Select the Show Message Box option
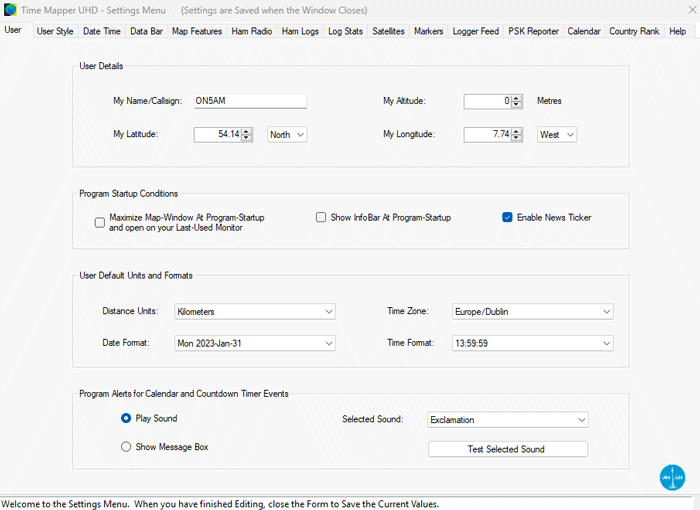The width and height of the screenshot is (700, 510). 126,447
